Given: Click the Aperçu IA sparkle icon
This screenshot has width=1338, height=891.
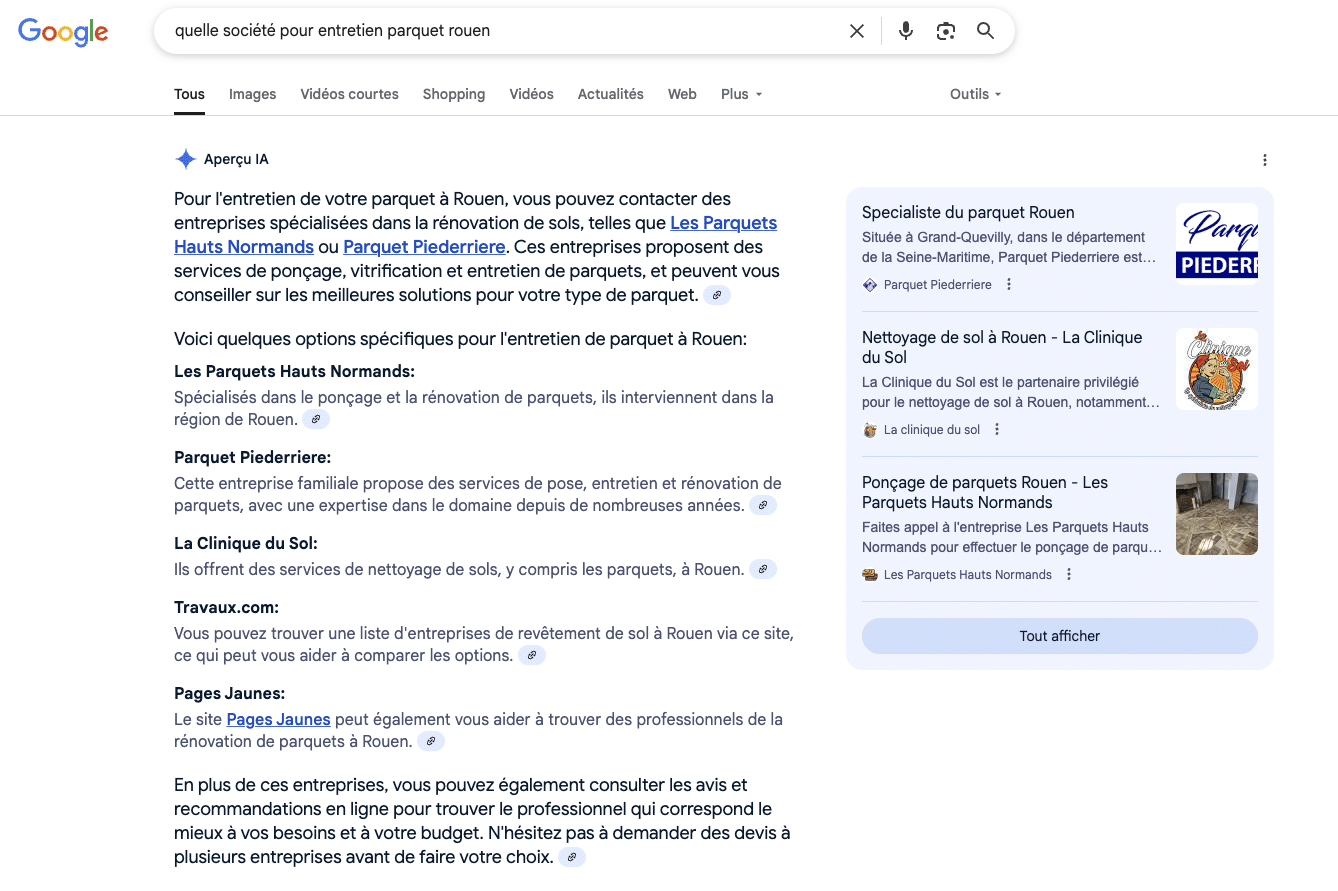Looking at the screenshot, I should pyautogui.click(x=185, y=158).
